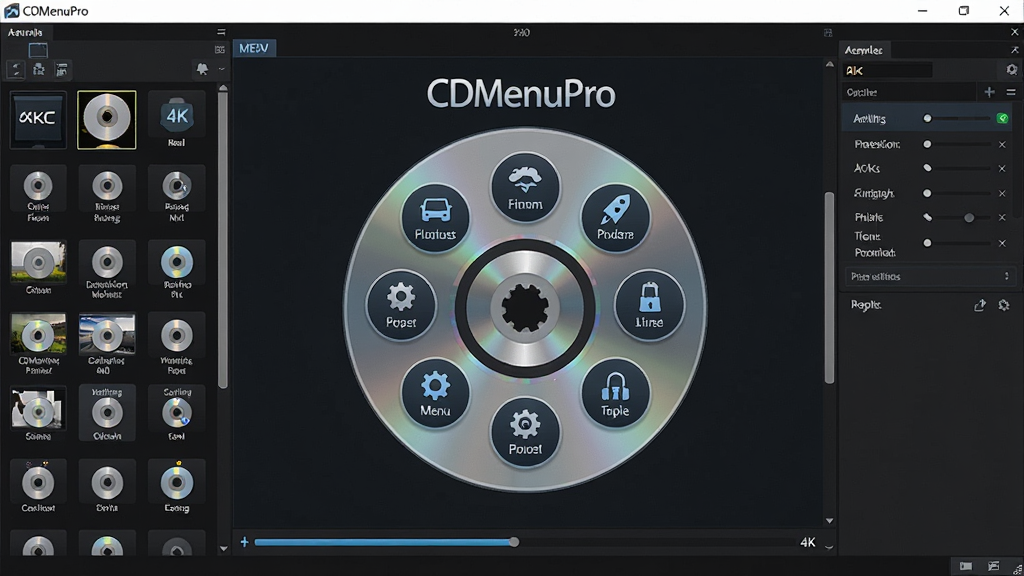This screenshot has height=576, width=1024.
Task: Click the Raplie share icon
Action: click(980, 305)
